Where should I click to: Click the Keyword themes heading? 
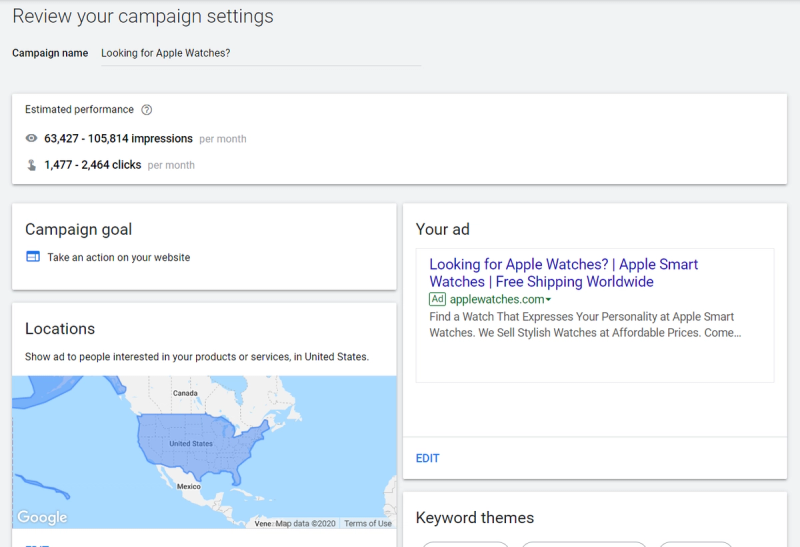pos(474,517)
